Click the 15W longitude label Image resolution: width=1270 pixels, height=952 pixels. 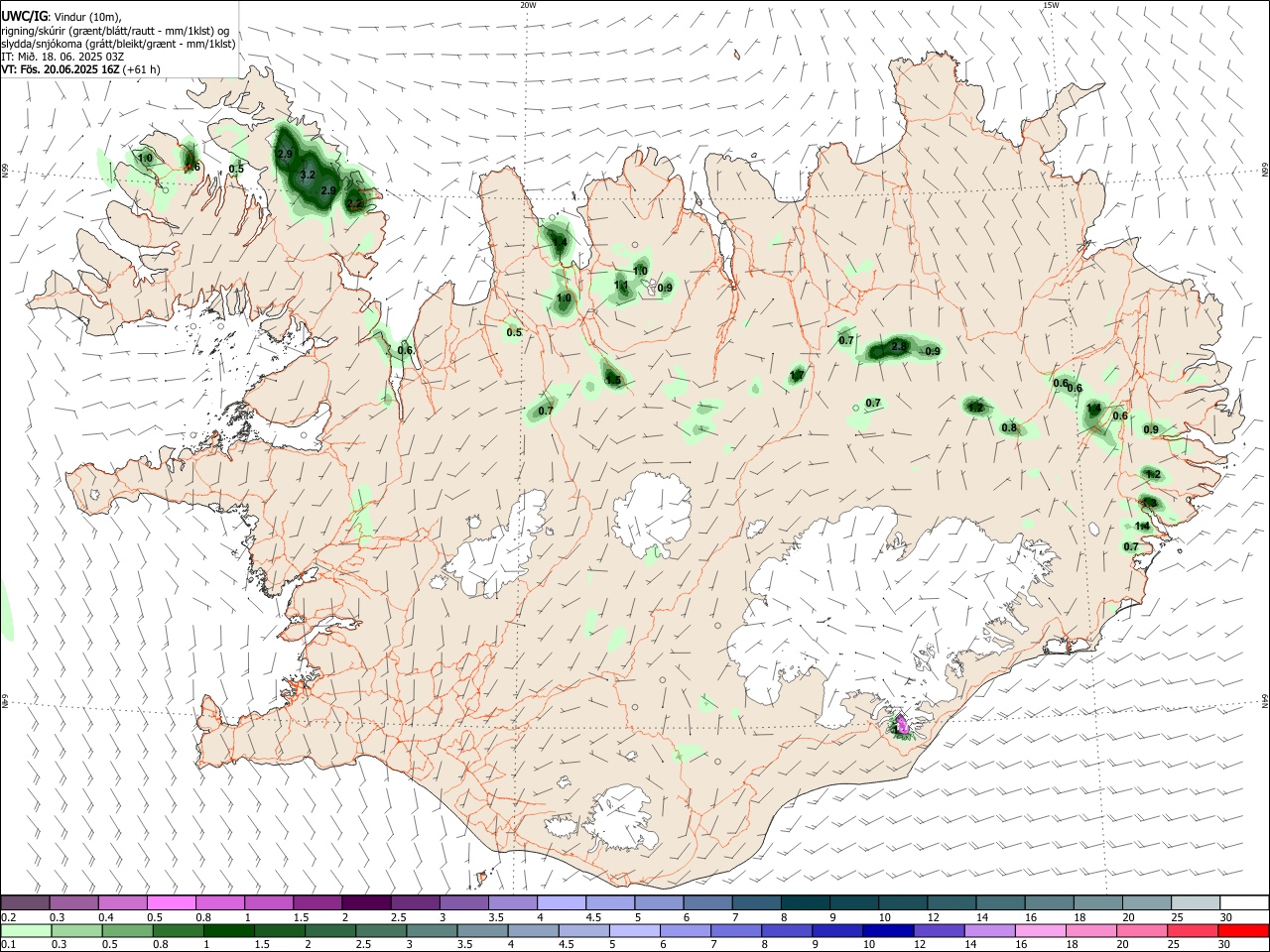click(1051, 5)
